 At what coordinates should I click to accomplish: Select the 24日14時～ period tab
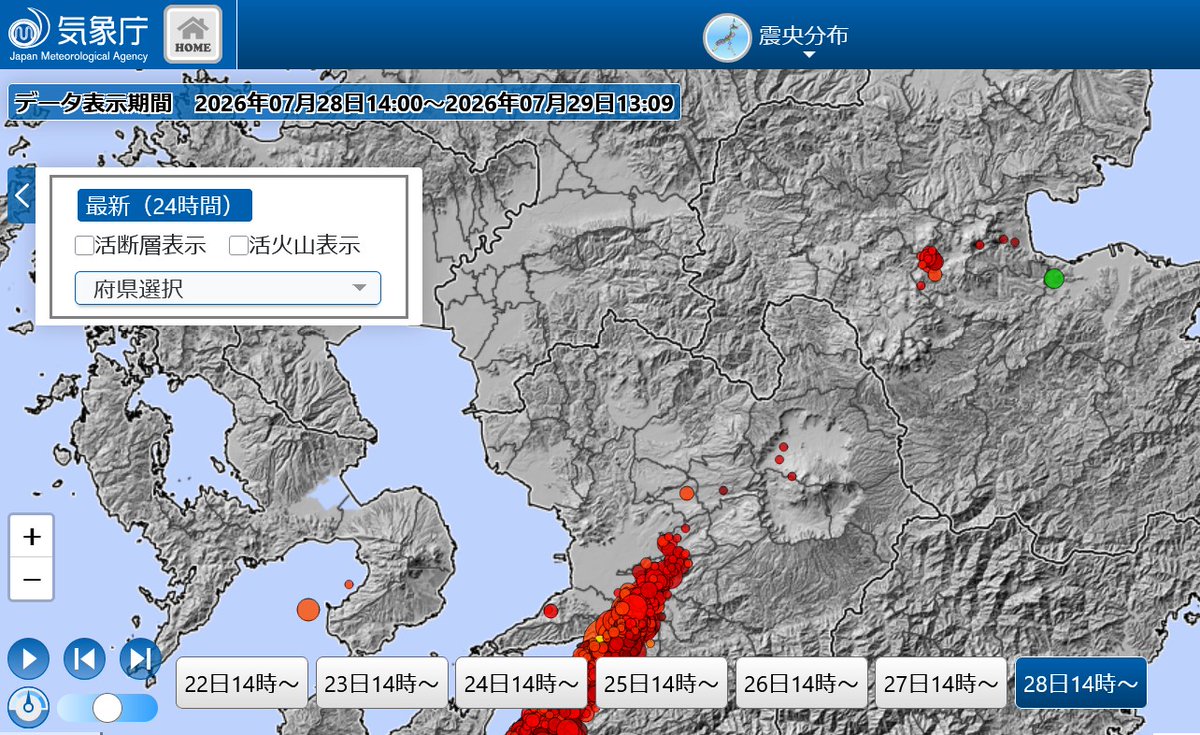pyautogui.click(x=522, y=684)
